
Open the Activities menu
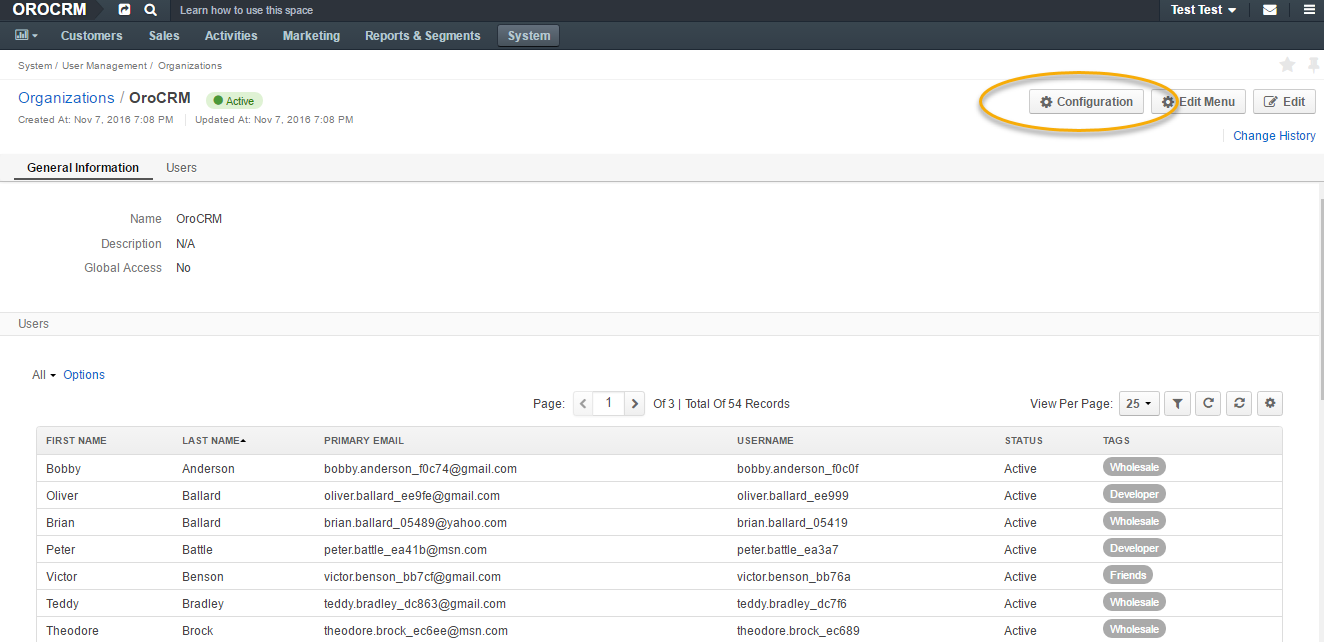(231, 36)
